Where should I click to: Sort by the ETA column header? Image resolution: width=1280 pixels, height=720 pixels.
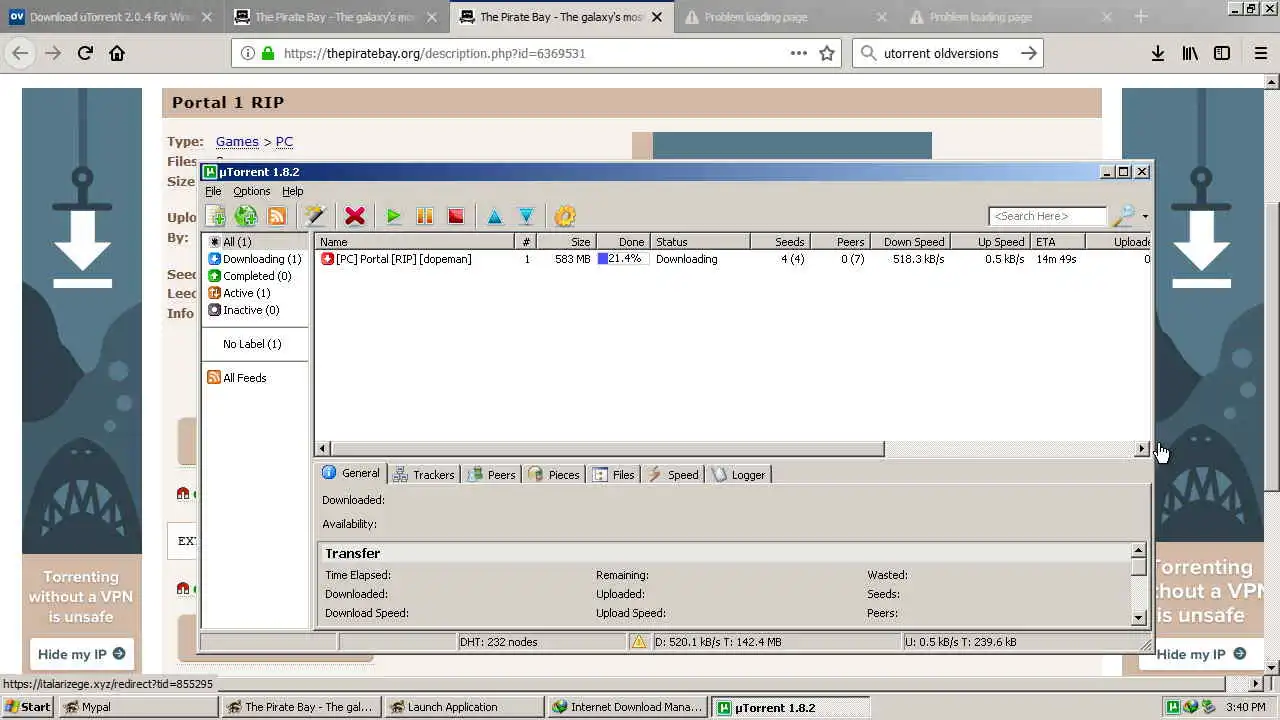1058,242
